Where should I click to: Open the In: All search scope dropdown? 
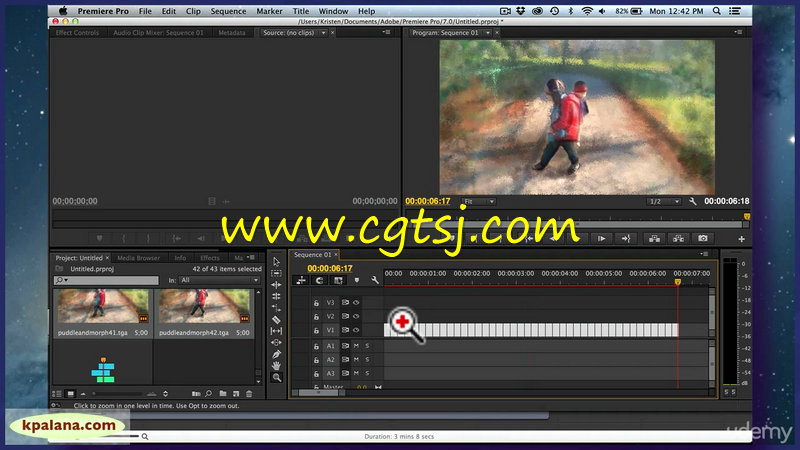(x=219, y=280)
